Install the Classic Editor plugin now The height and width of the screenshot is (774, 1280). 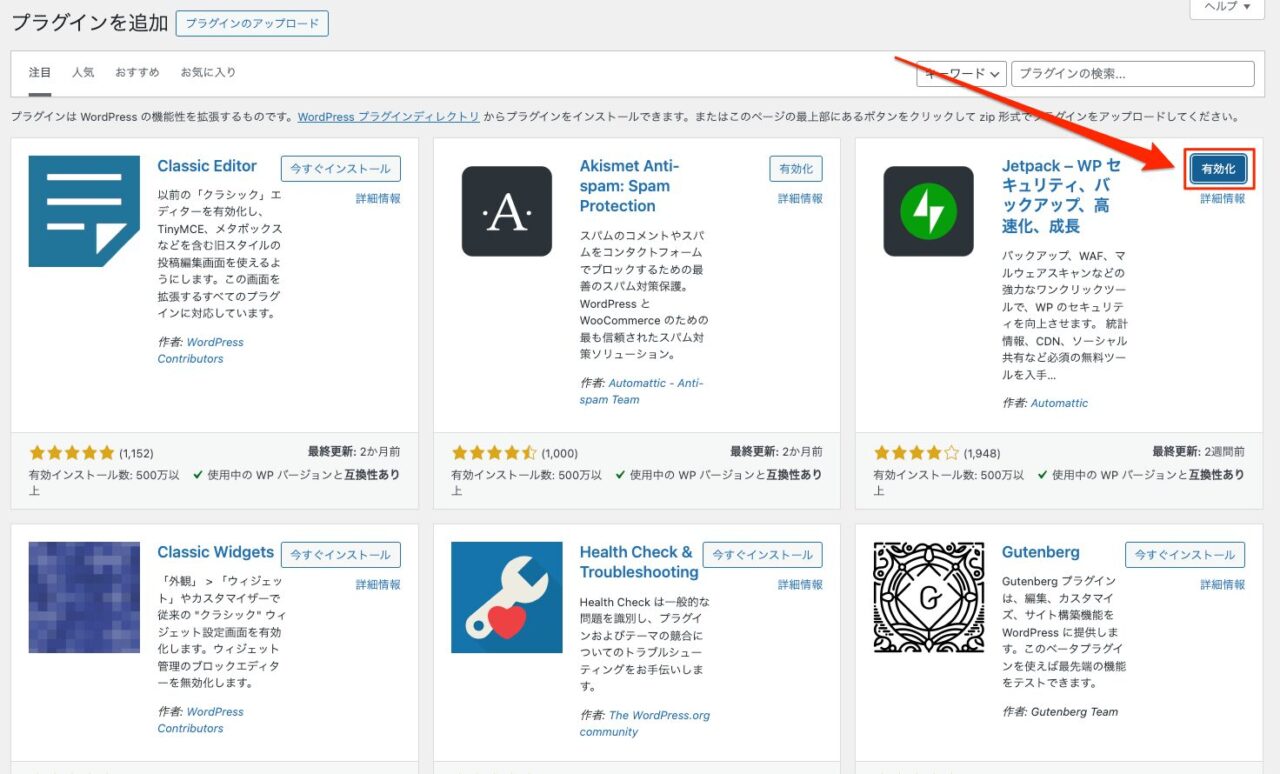point(340,168)
